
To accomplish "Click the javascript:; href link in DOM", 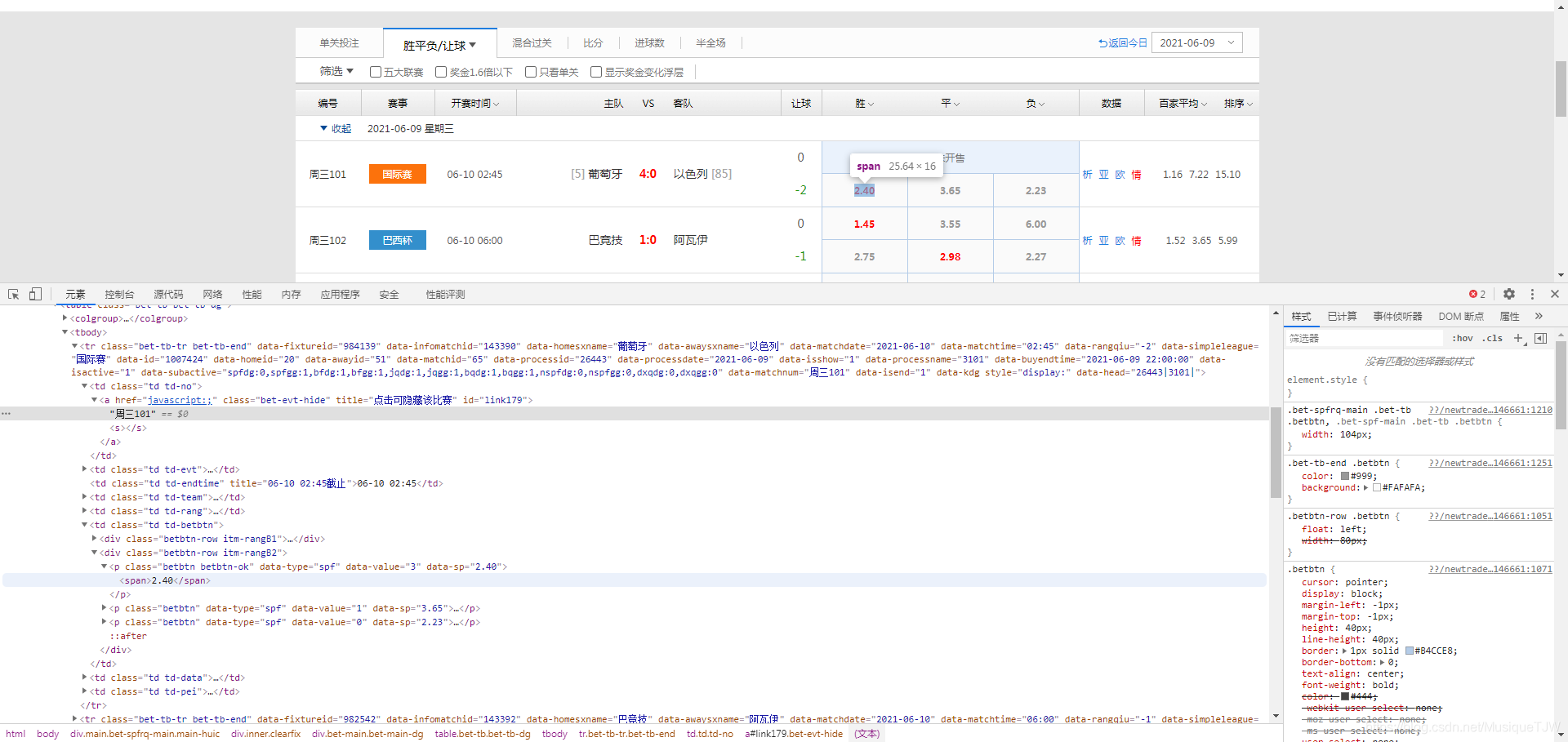I will click(180, 400).
